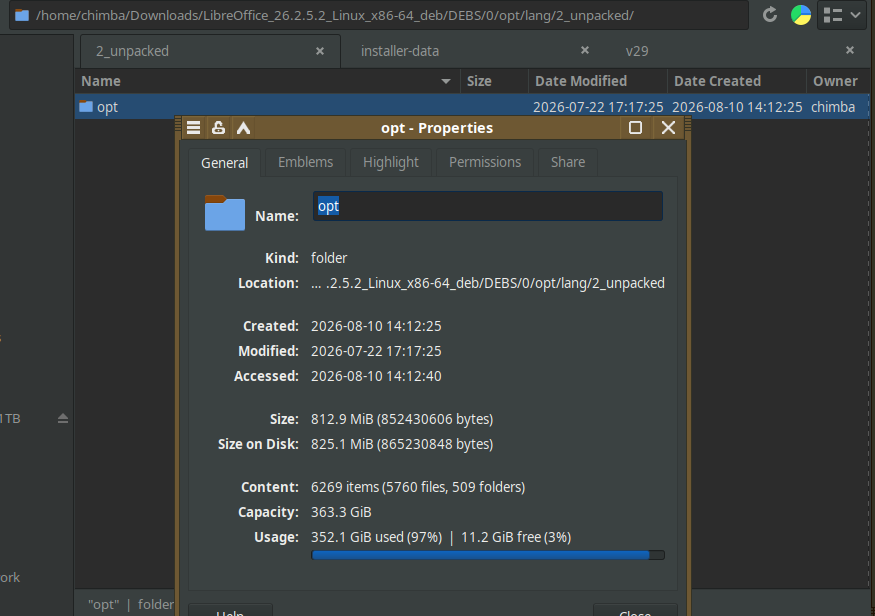Sort by Date Created column

coord(736,81)
